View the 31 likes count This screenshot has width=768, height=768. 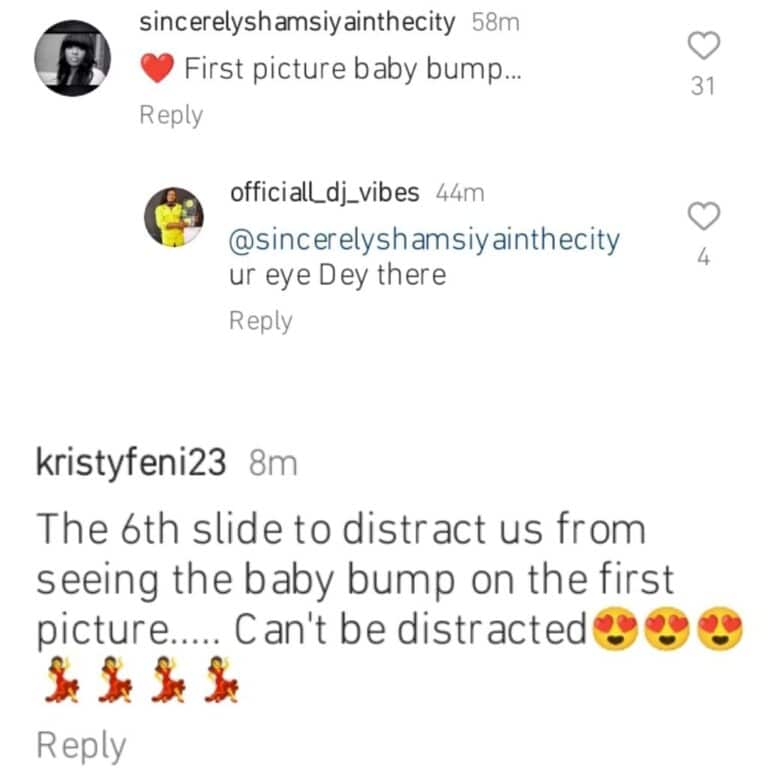coord(704,87)
